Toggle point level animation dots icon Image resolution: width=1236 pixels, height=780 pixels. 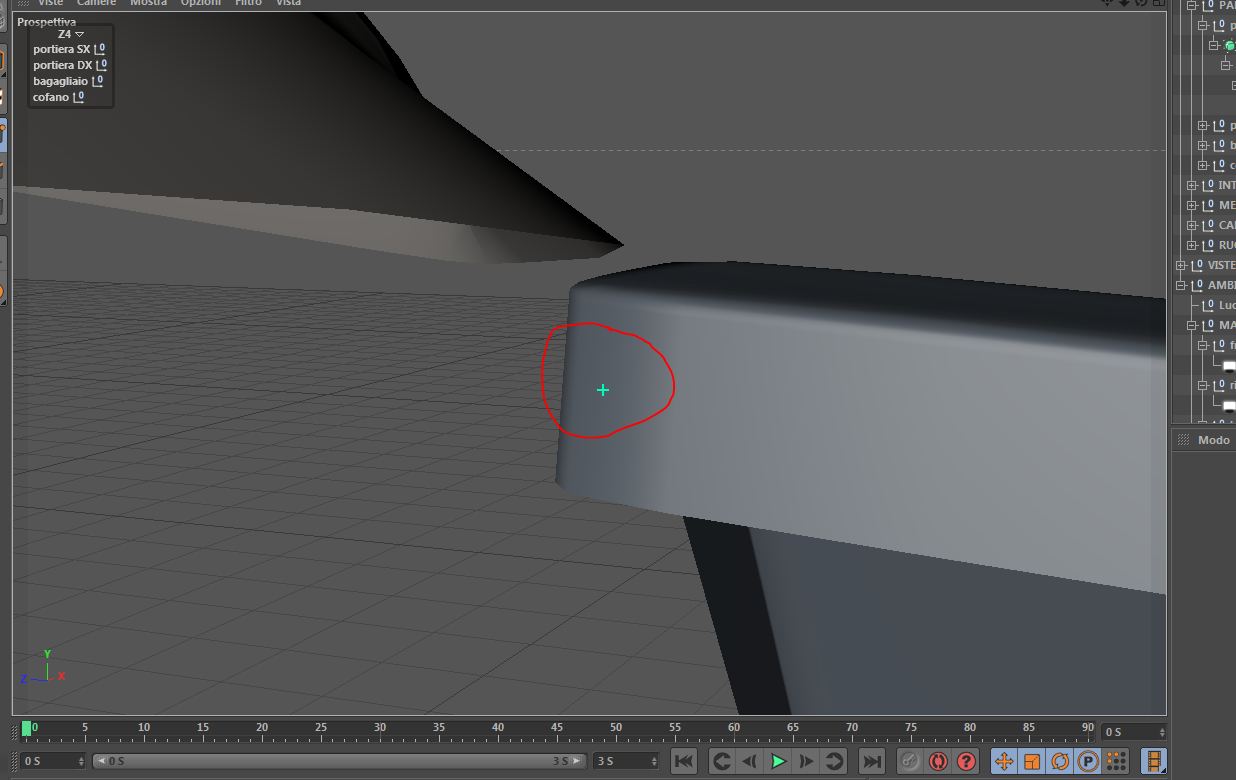point(1116,761)
